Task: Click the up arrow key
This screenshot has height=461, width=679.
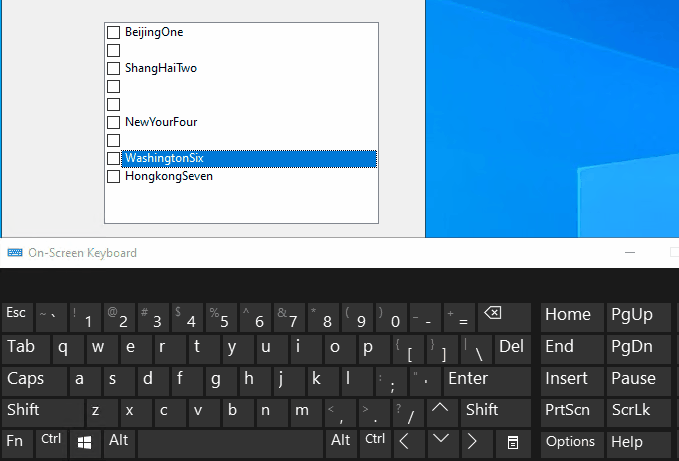Action: (x=440, y=412)
